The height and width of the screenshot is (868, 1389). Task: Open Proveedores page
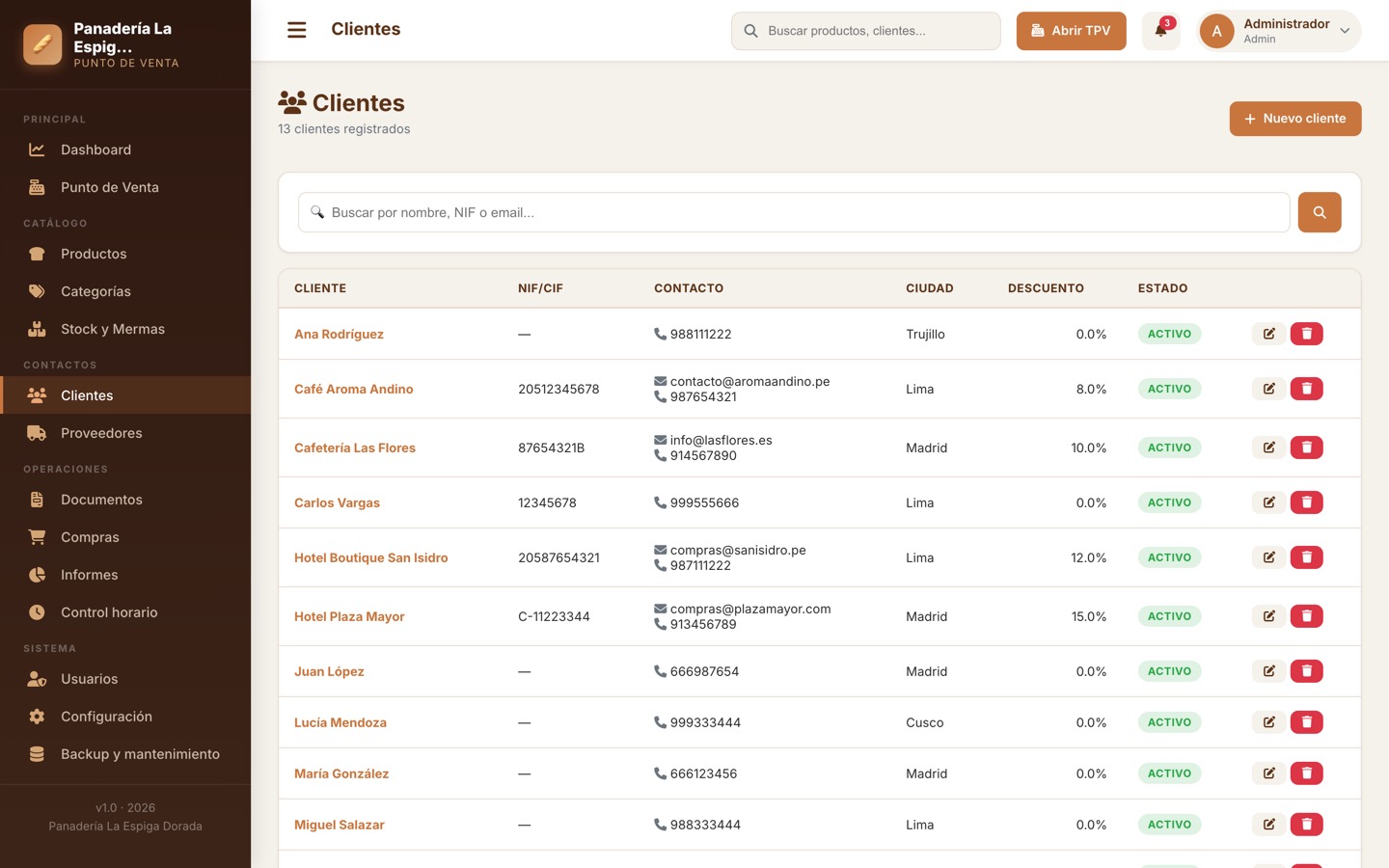(x=125, y=433)
